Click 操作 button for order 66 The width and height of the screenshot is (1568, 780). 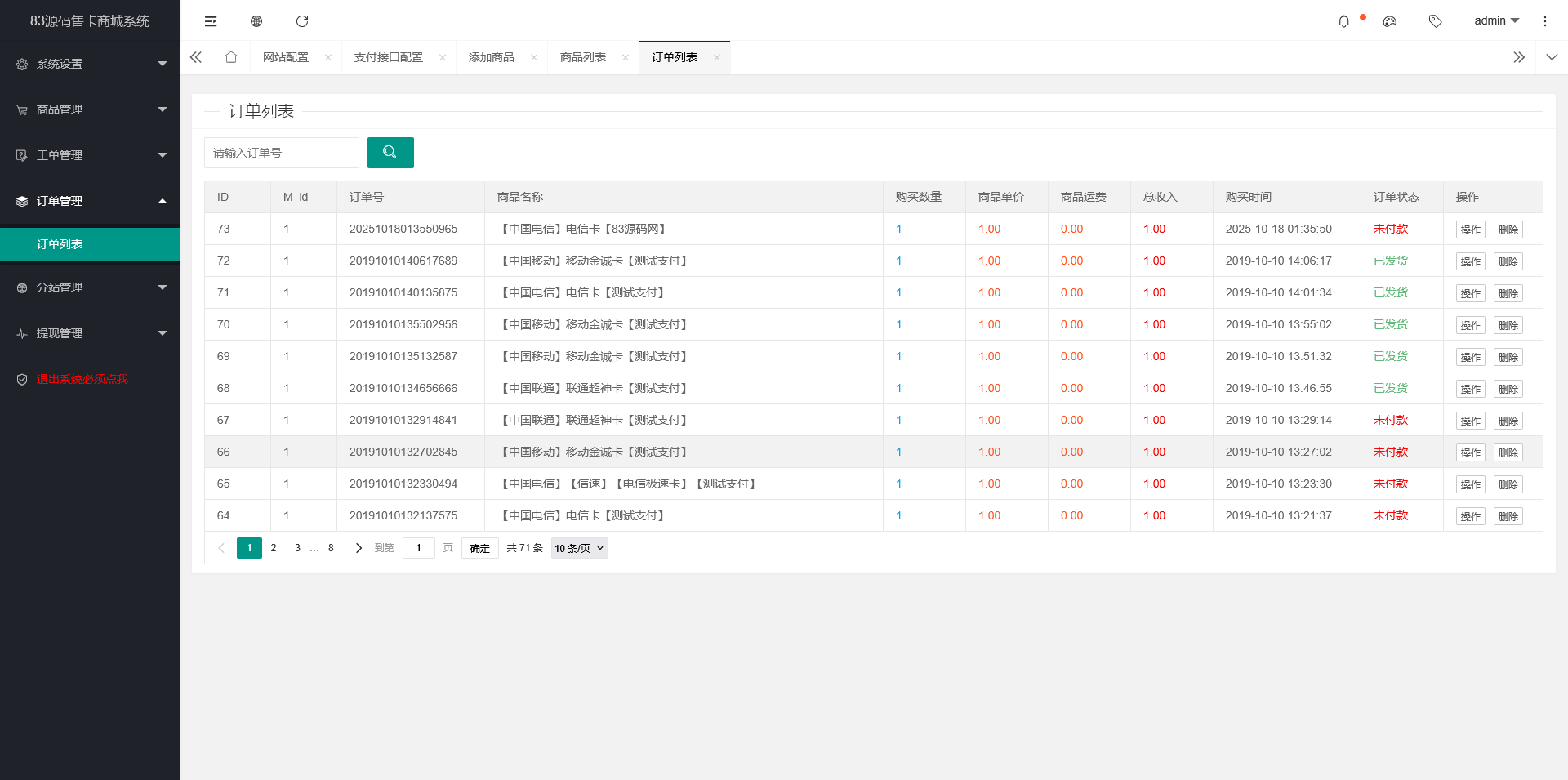pyautogui.click(x=1471, y=452)
